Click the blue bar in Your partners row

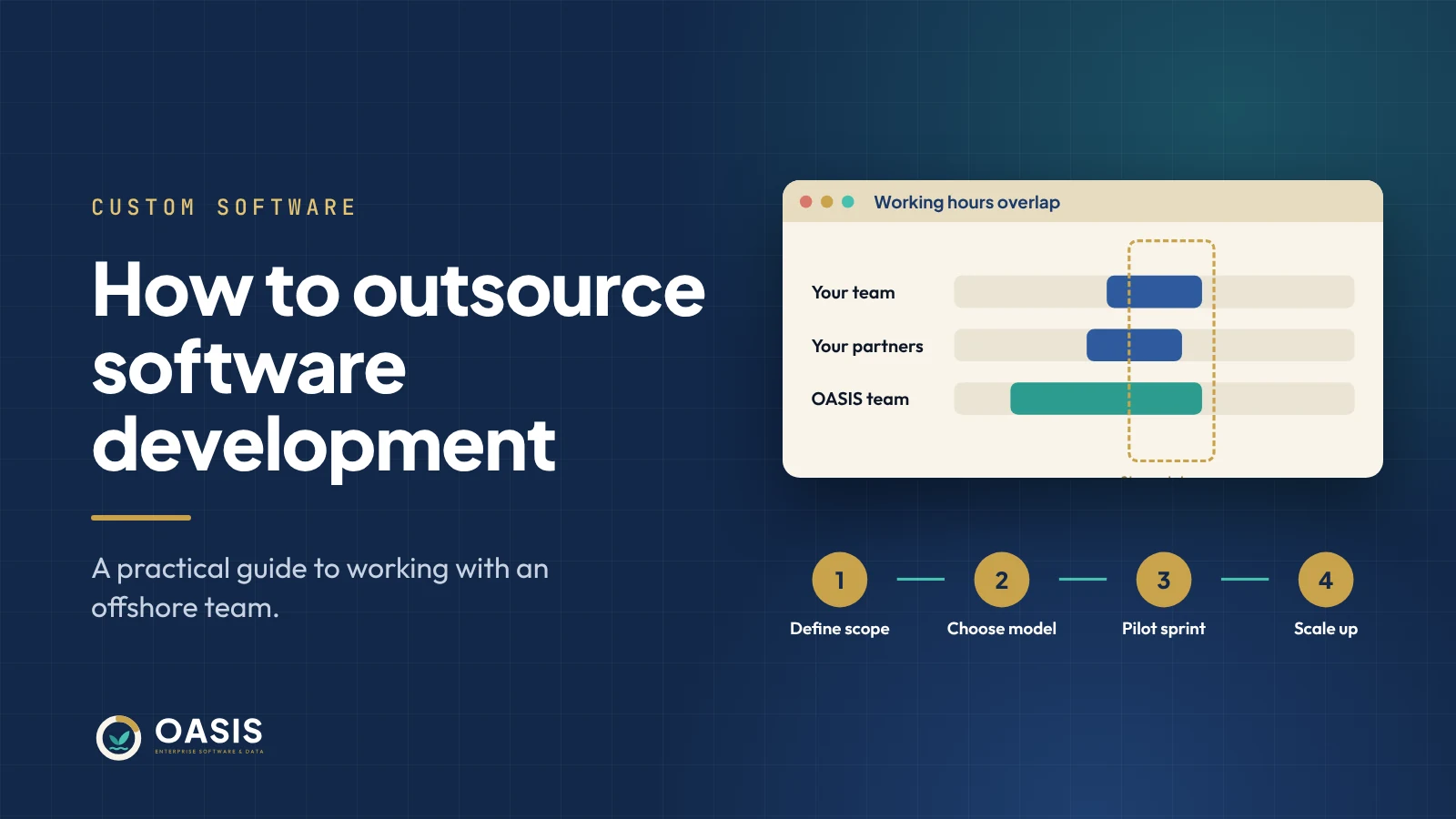click(x=1134, y=345)
